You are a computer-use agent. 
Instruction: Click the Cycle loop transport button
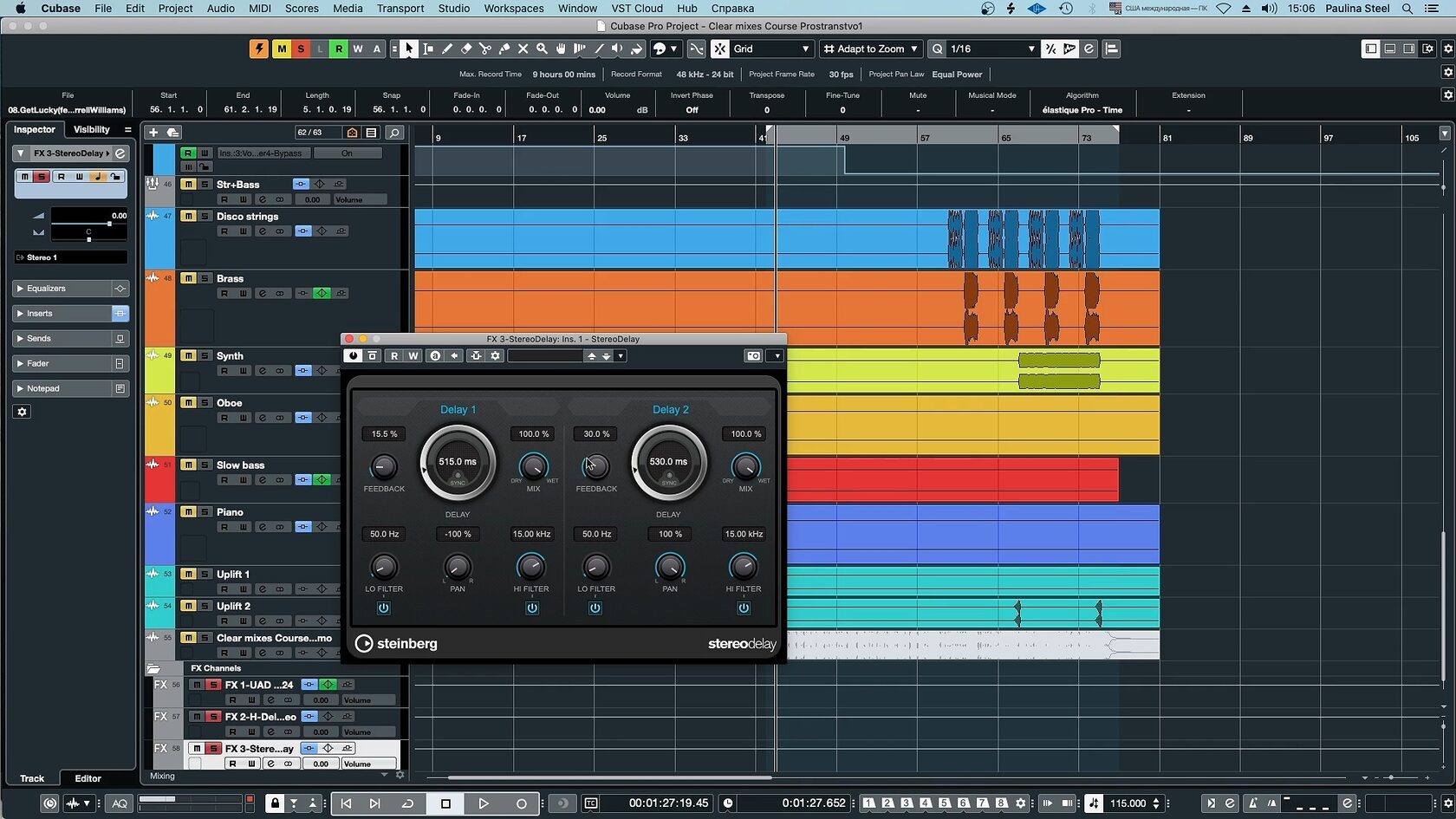[x=407, y=803]
